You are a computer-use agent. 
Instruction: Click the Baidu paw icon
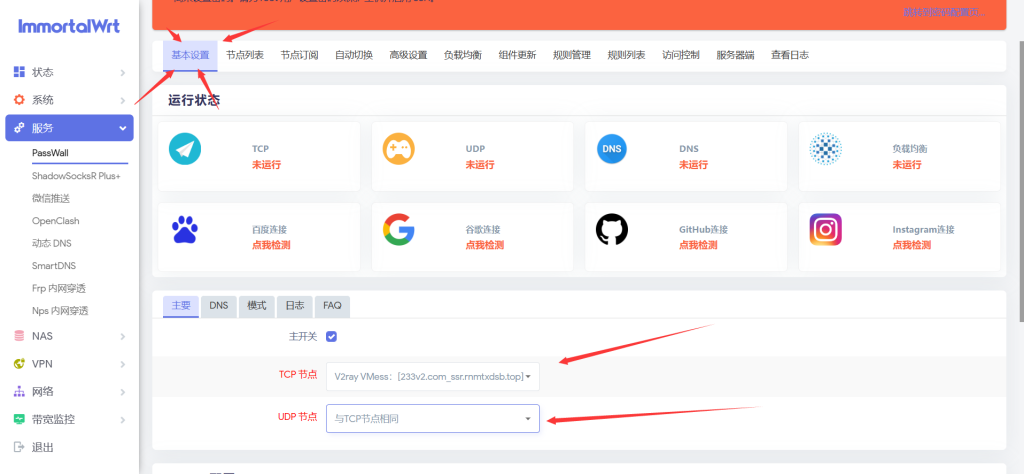(185, 230)
